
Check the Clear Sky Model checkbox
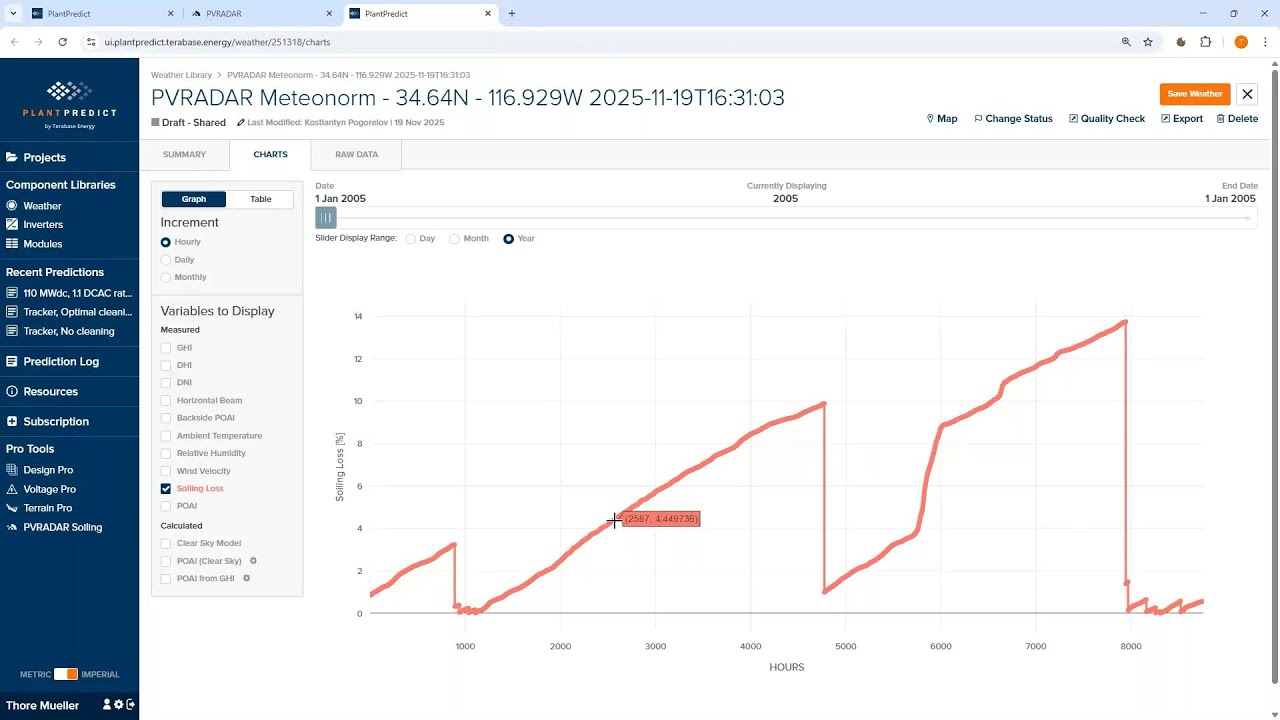166,543
